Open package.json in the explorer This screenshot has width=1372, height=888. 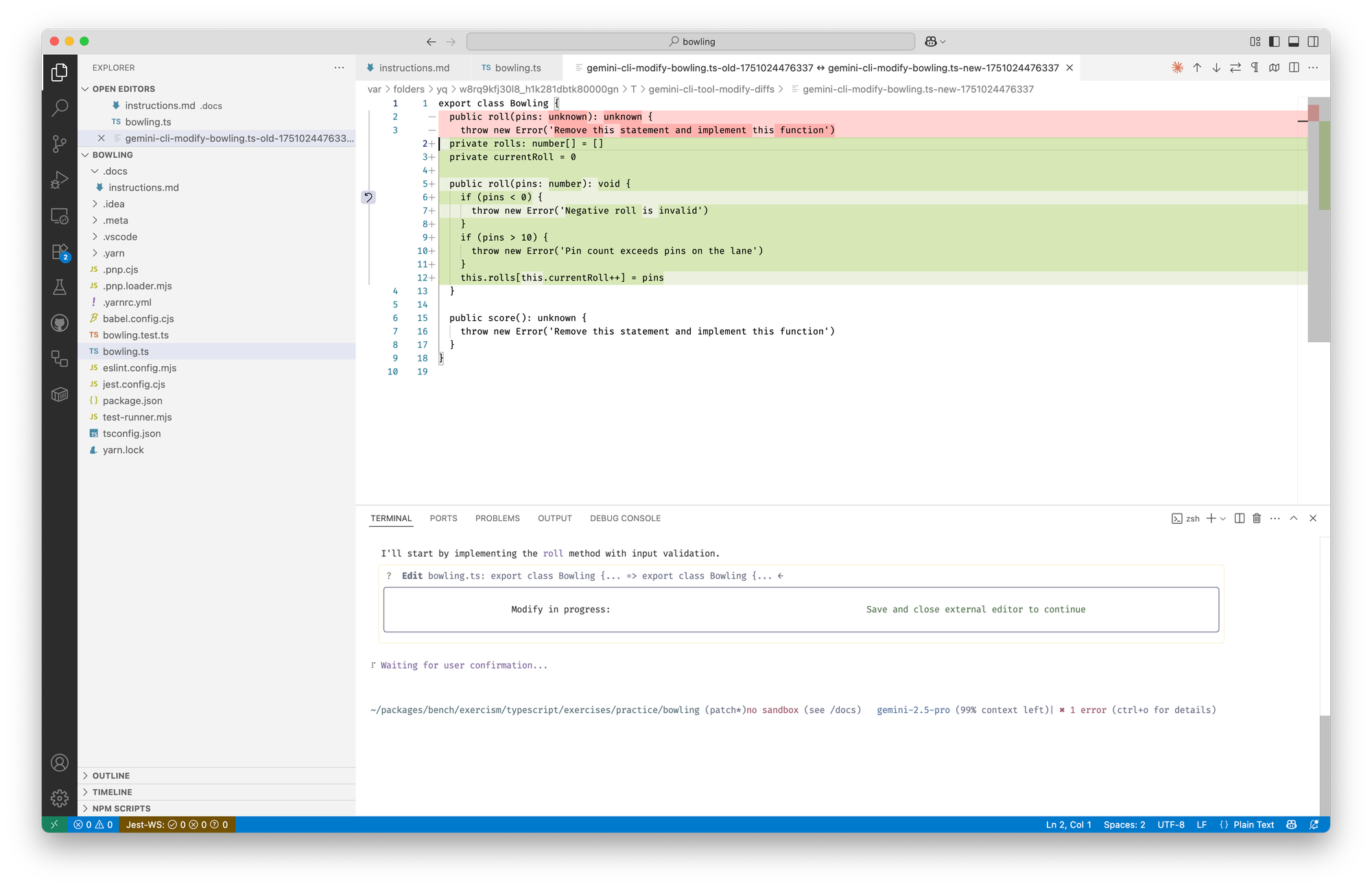(217, 401)
